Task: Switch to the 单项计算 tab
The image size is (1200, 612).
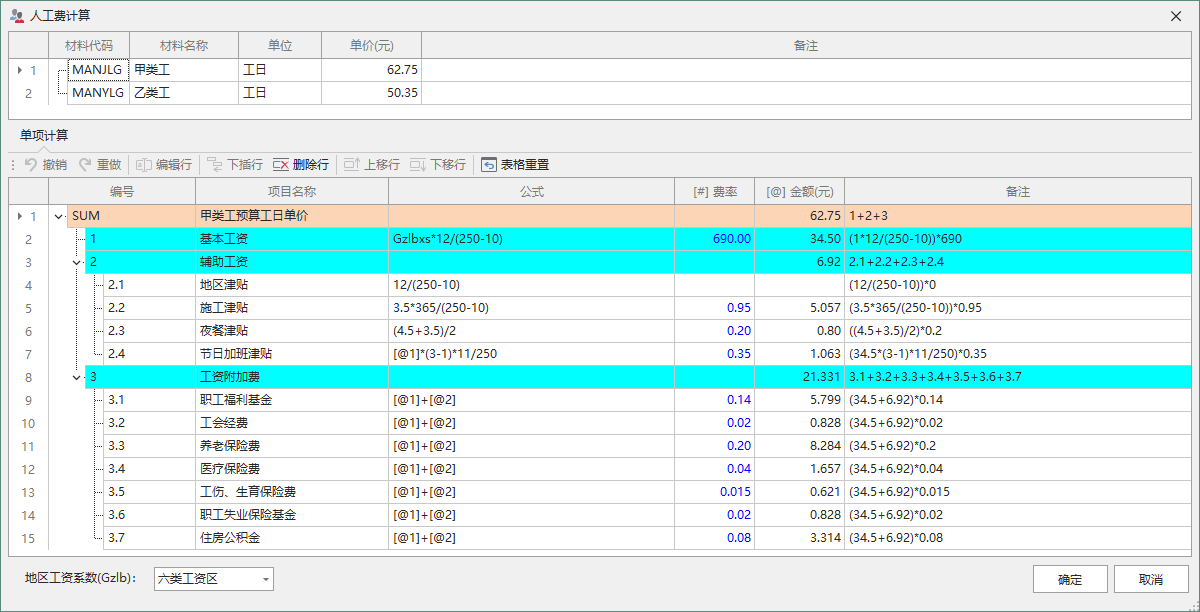Action: coord(44,136)
